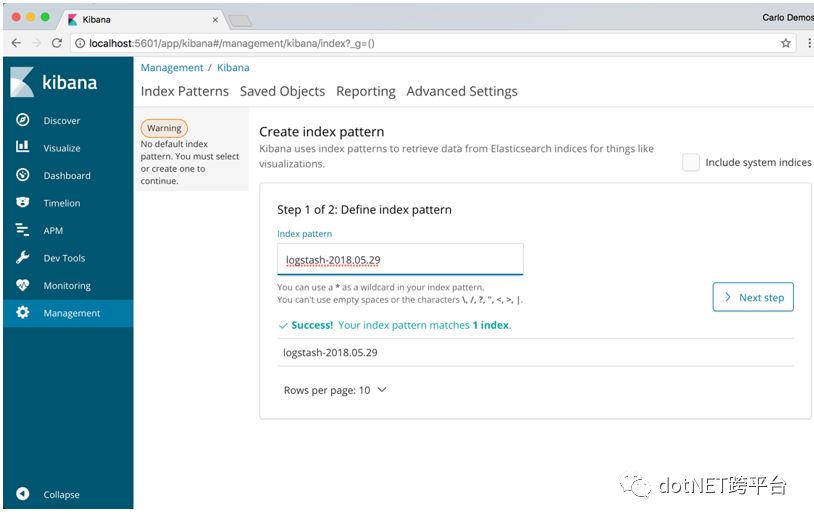This screenshot has height=521, width=814.
Task: Open Timelion via mask icon
Action: pos(22,202)
